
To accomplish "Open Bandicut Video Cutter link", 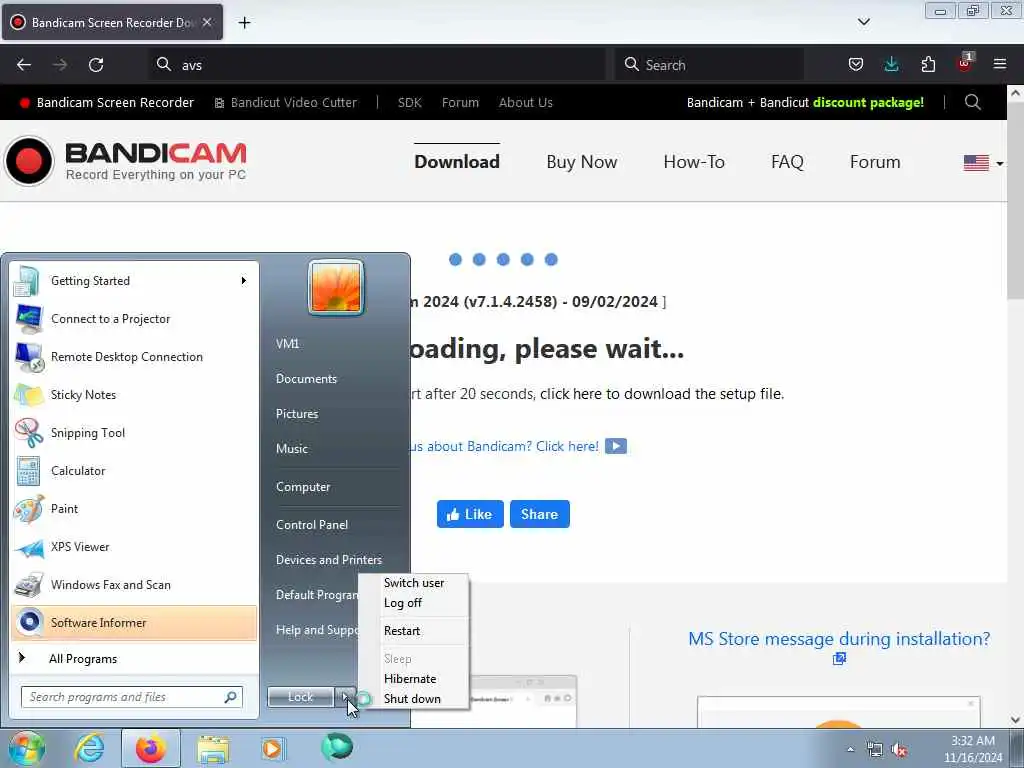I will pos(286,103).
